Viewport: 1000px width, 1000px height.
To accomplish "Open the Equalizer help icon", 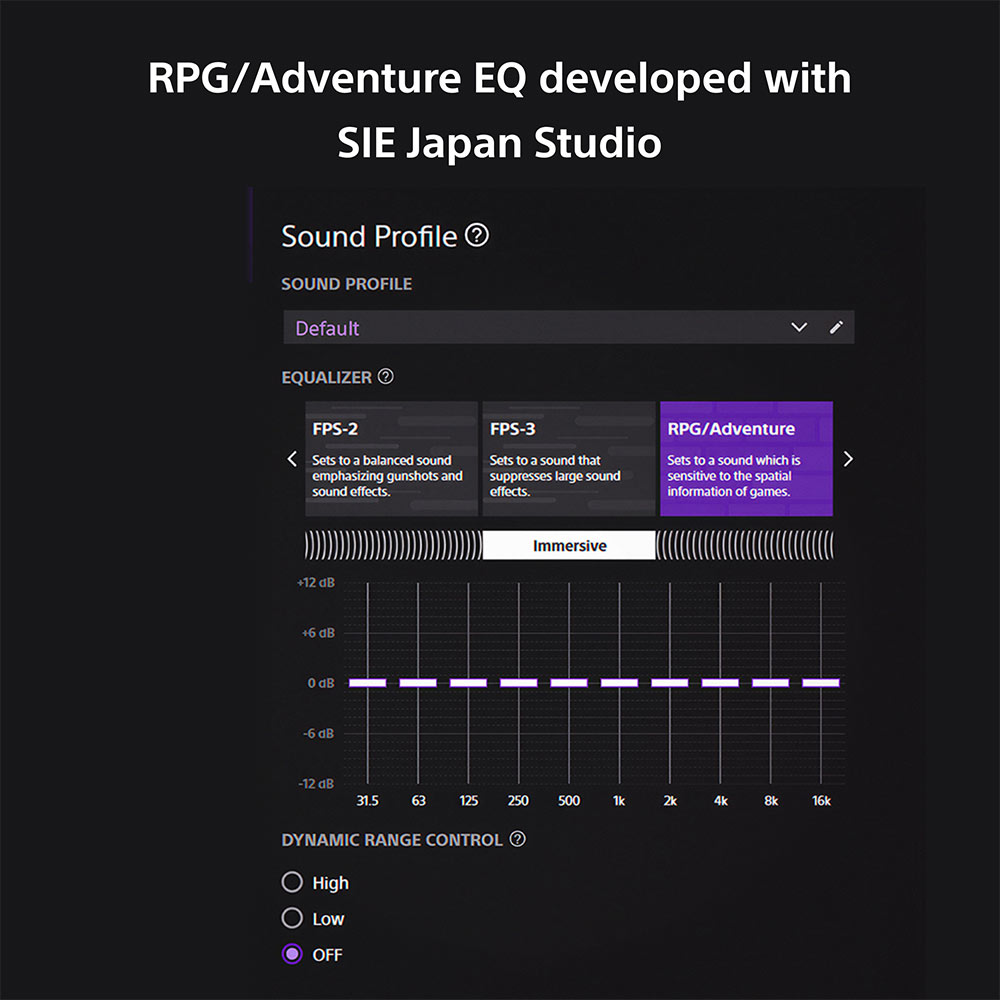I will pos(385,376).
